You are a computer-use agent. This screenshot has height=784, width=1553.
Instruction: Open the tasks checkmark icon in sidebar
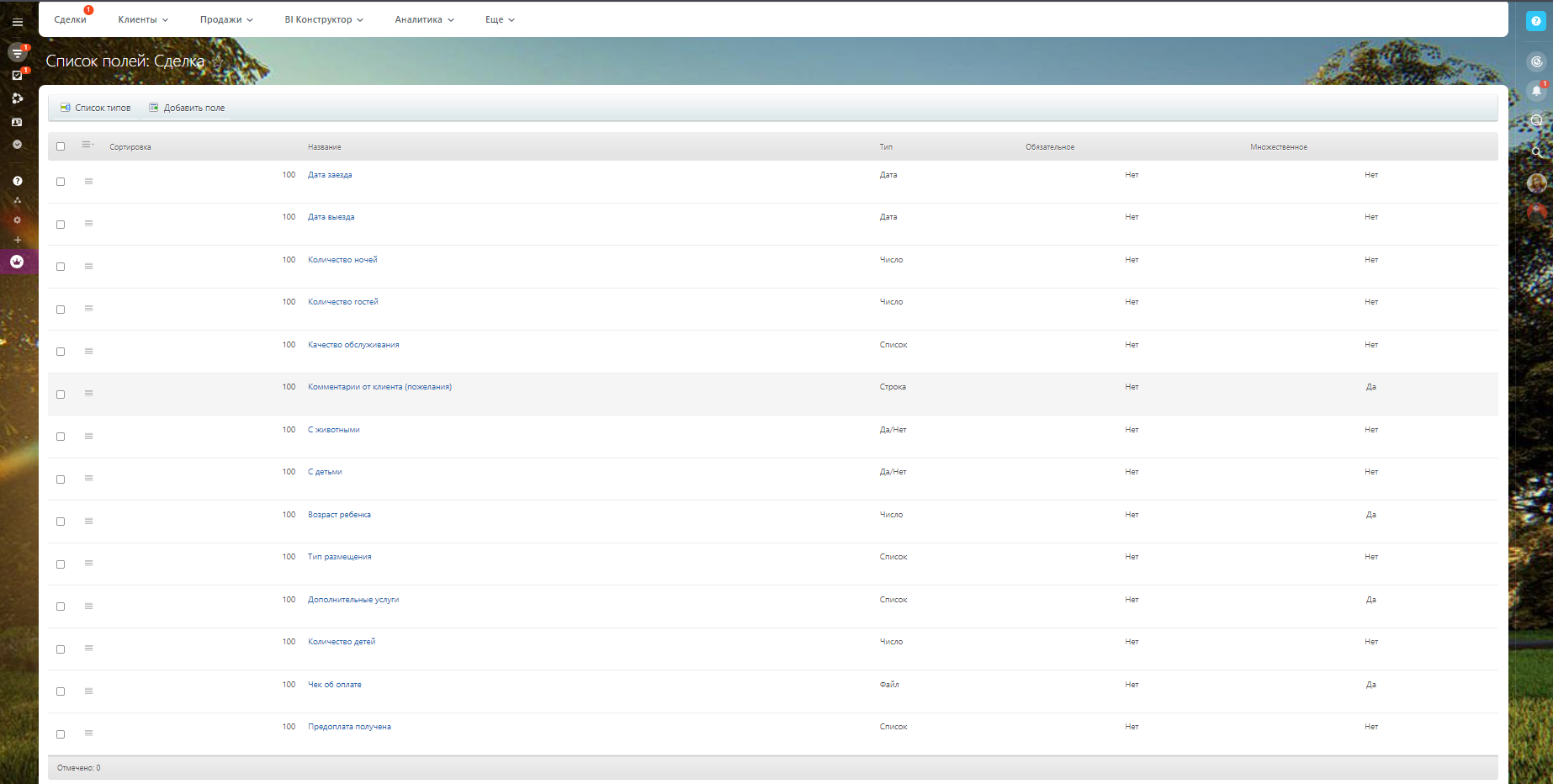click(x=17, y=76)
